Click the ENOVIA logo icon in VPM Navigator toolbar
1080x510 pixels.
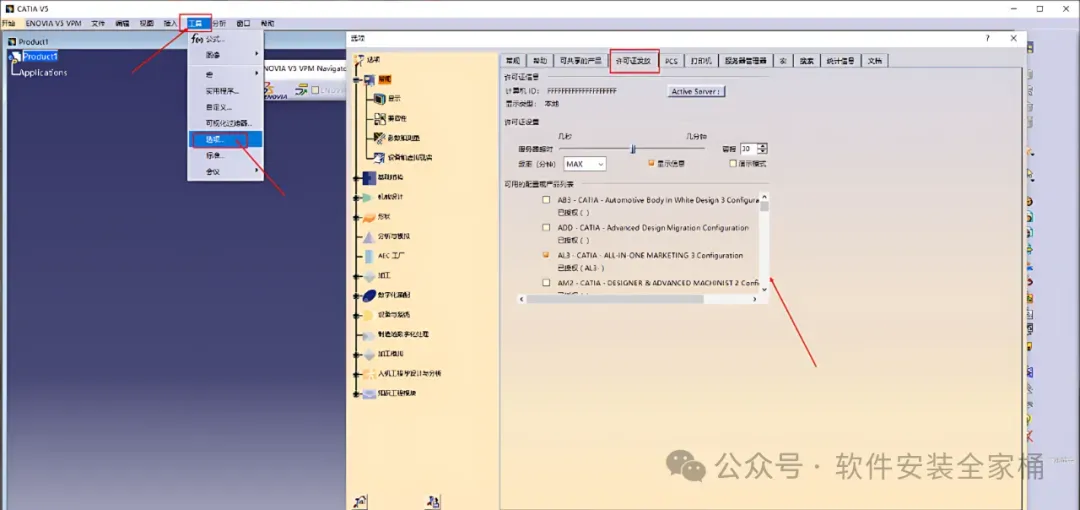(275, 90)
